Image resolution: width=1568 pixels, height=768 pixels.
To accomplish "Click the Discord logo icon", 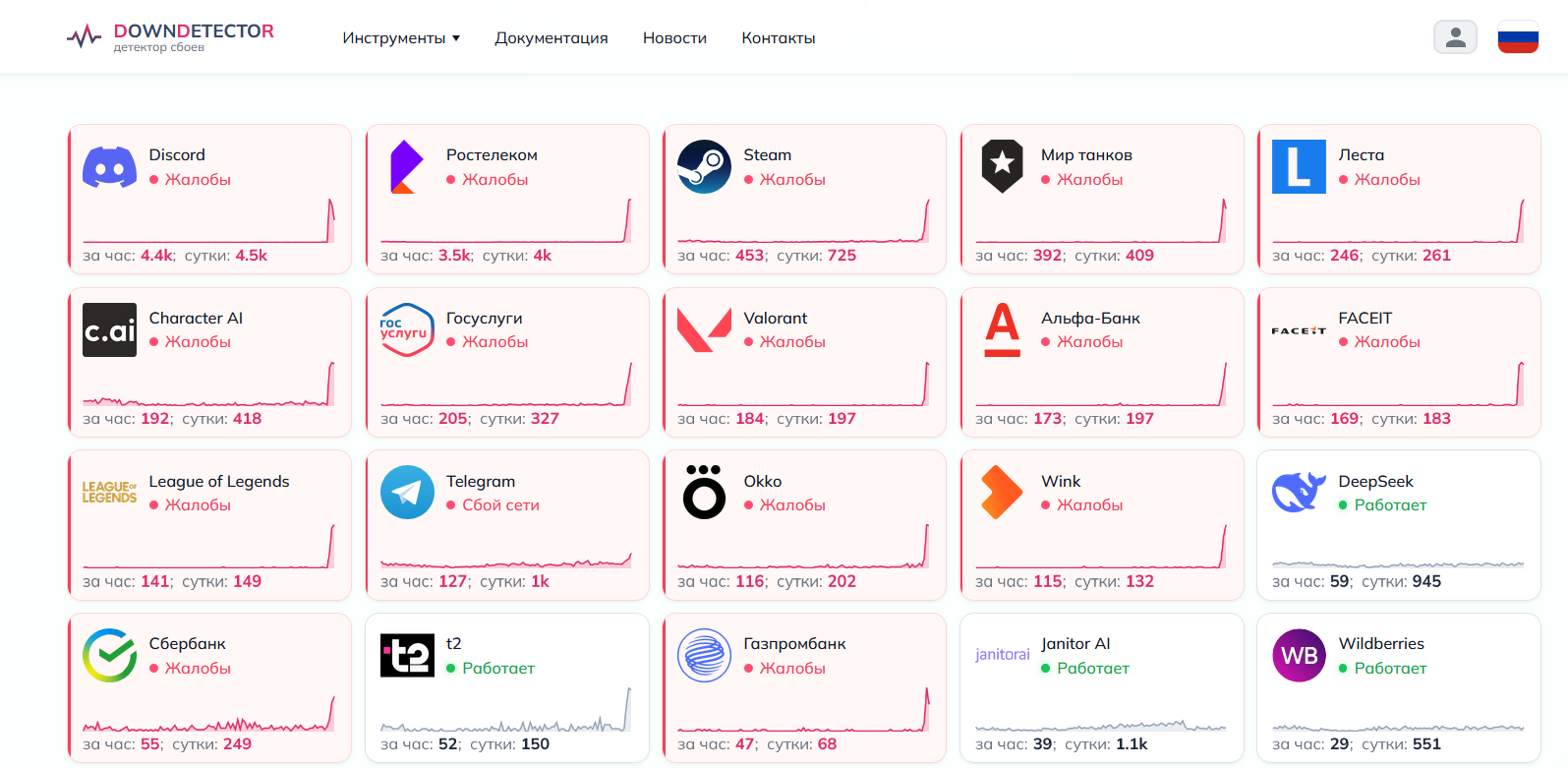I will point(110,167).
